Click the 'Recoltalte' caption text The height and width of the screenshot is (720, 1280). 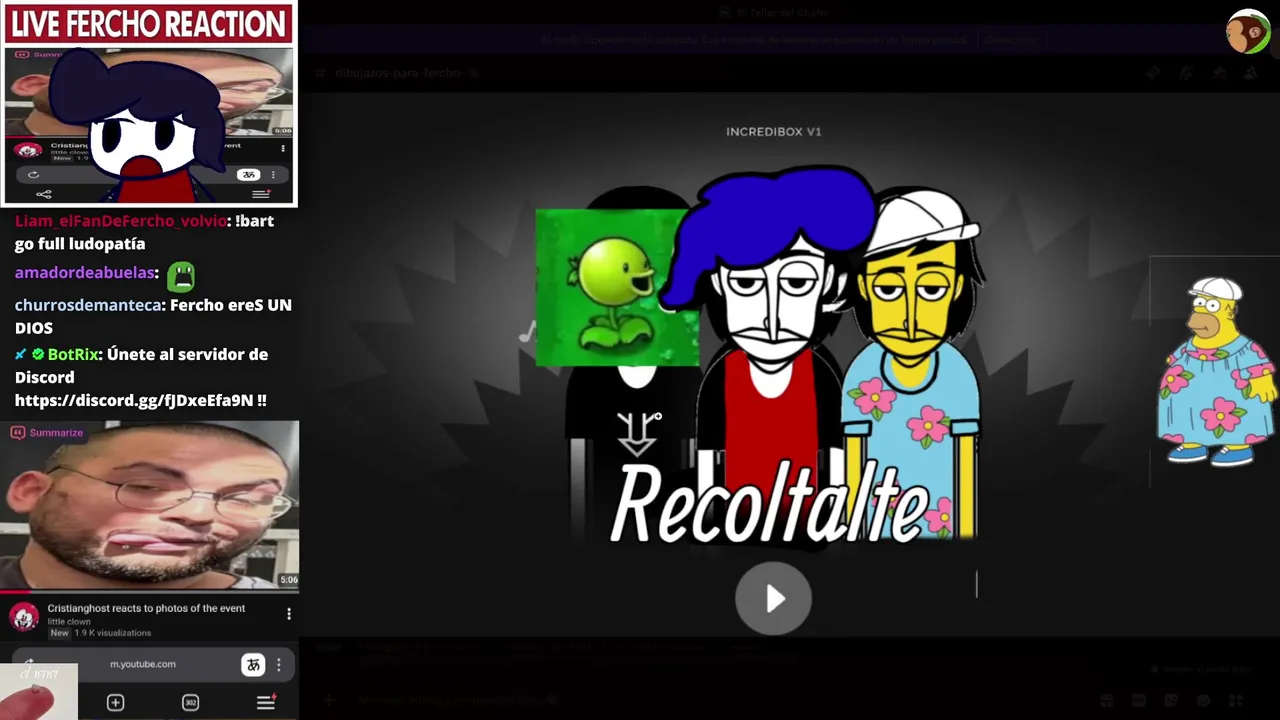769,502
